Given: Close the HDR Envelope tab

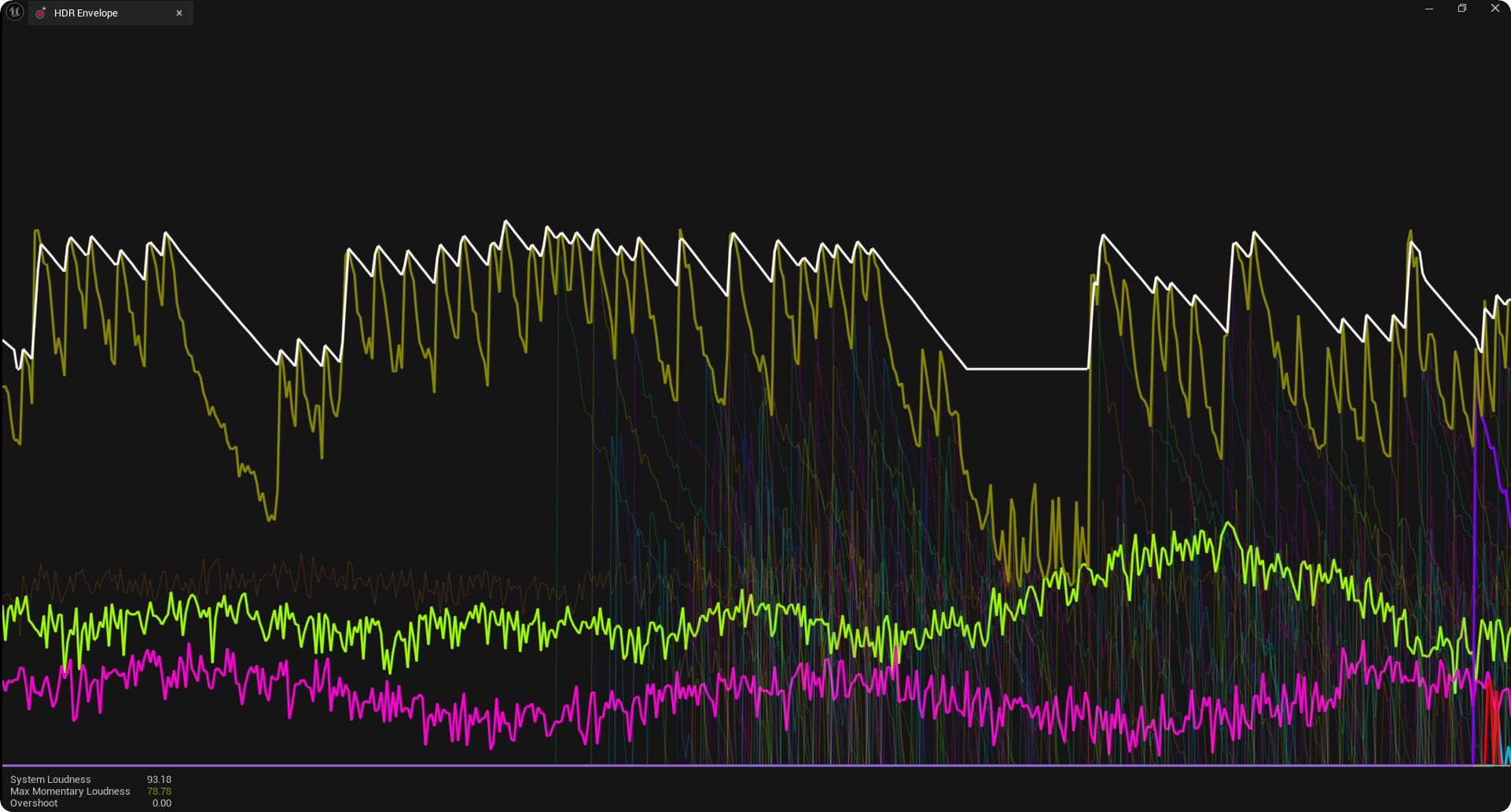Looking at the screenshot, I should pos(179,13).
